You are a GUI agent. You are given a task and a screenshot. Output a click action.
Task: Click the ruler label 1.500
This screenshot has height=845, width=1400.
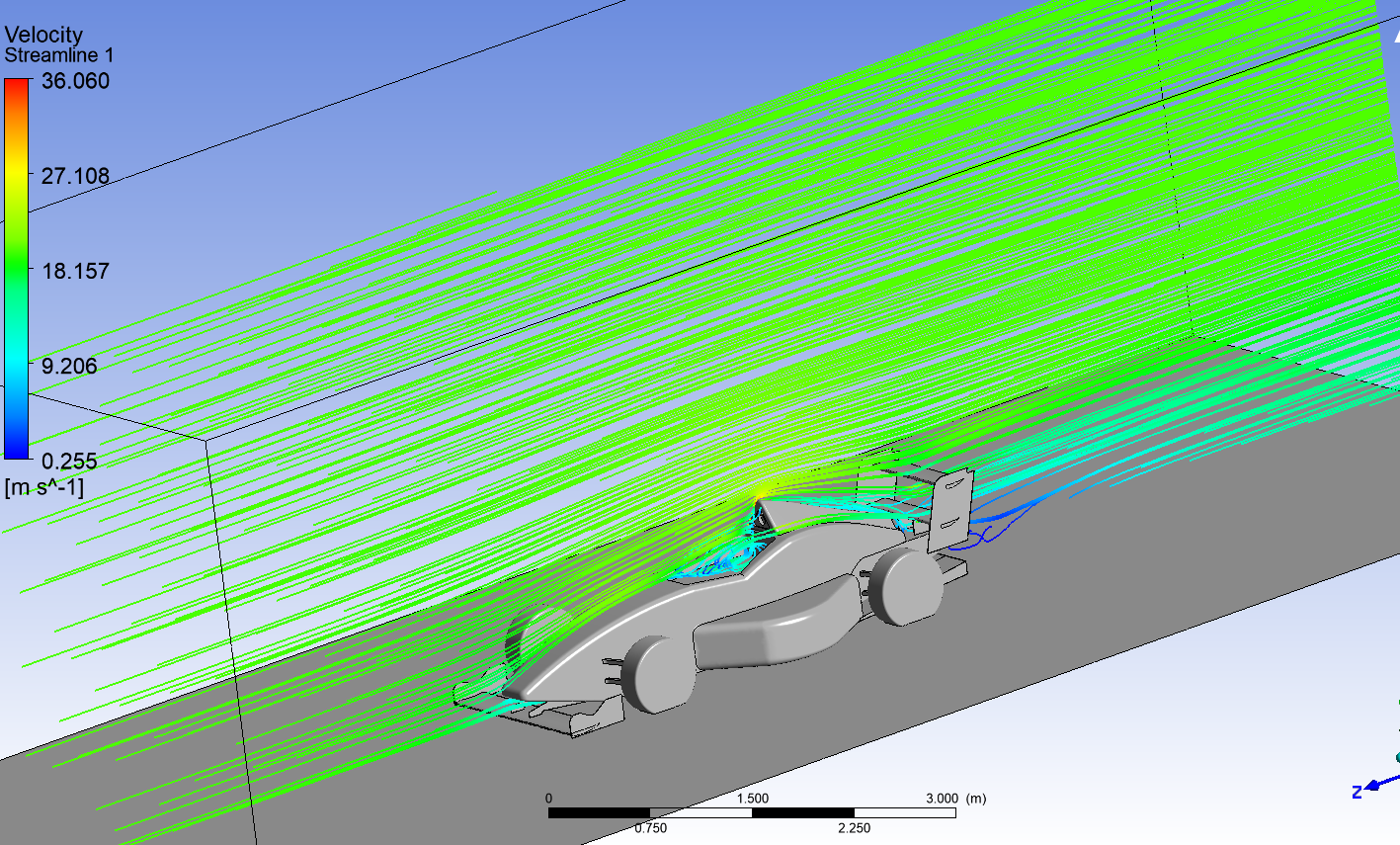[x=752, y=799]
